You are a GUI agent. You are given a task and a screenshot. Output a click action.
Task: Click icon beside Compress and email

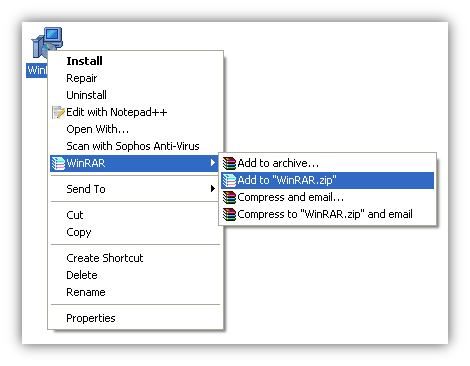229,197
